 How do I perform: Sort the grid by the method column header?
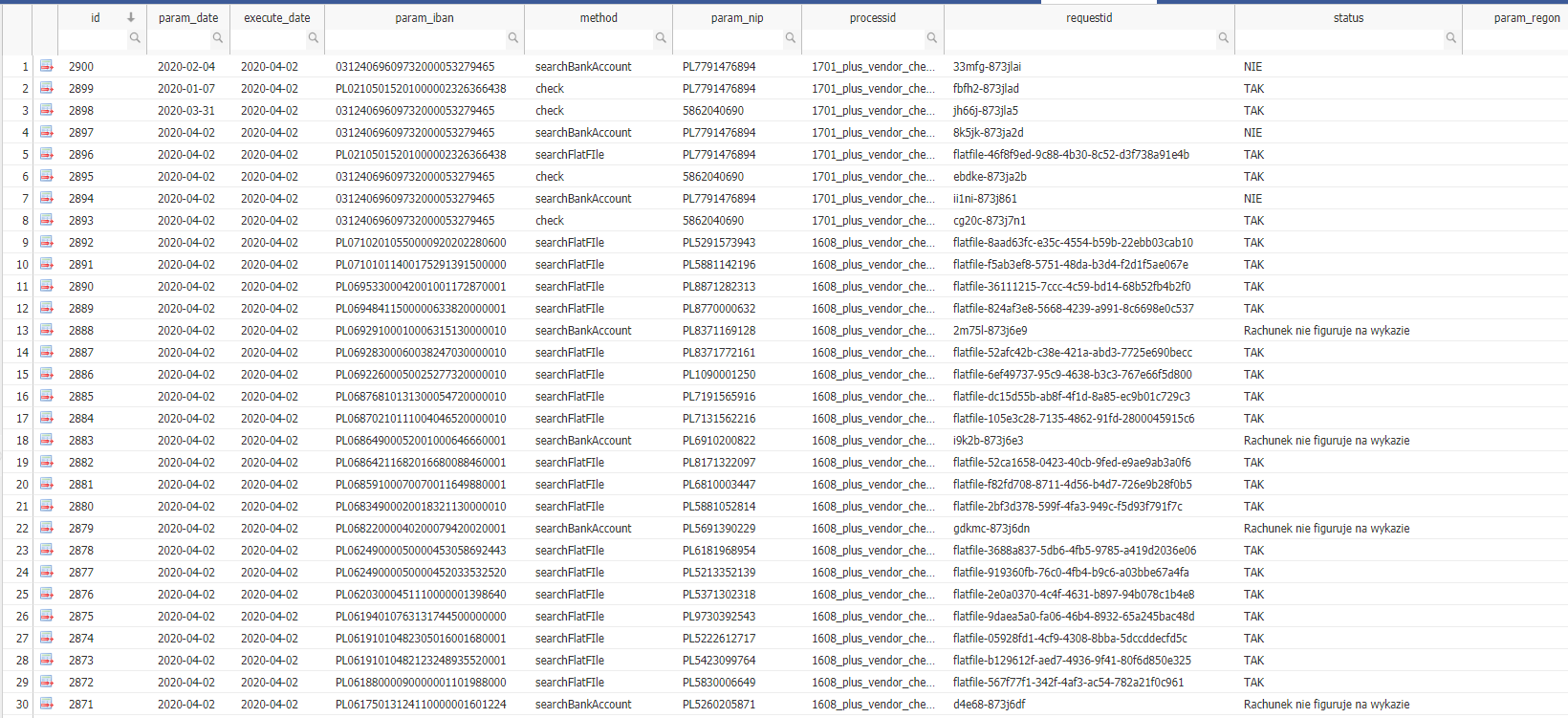(x=598, y=17)
